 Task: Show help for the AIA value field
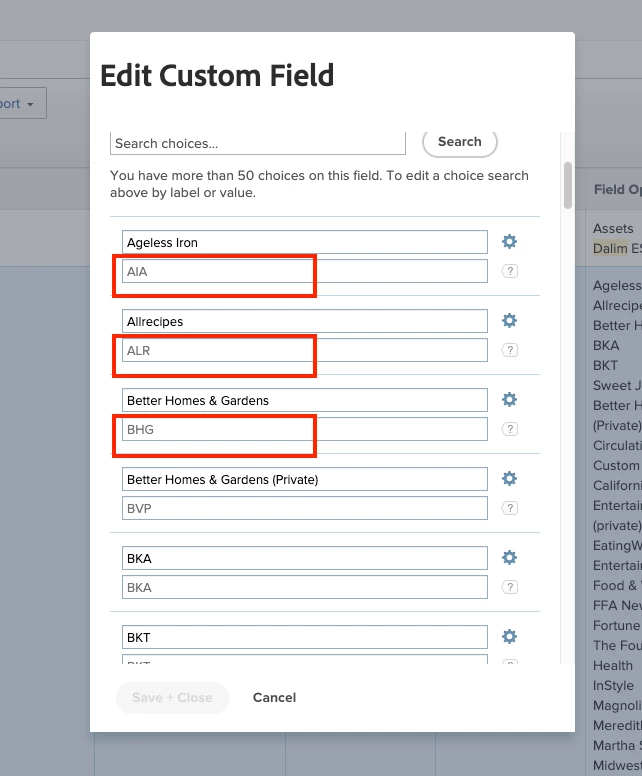click(510, 271)
